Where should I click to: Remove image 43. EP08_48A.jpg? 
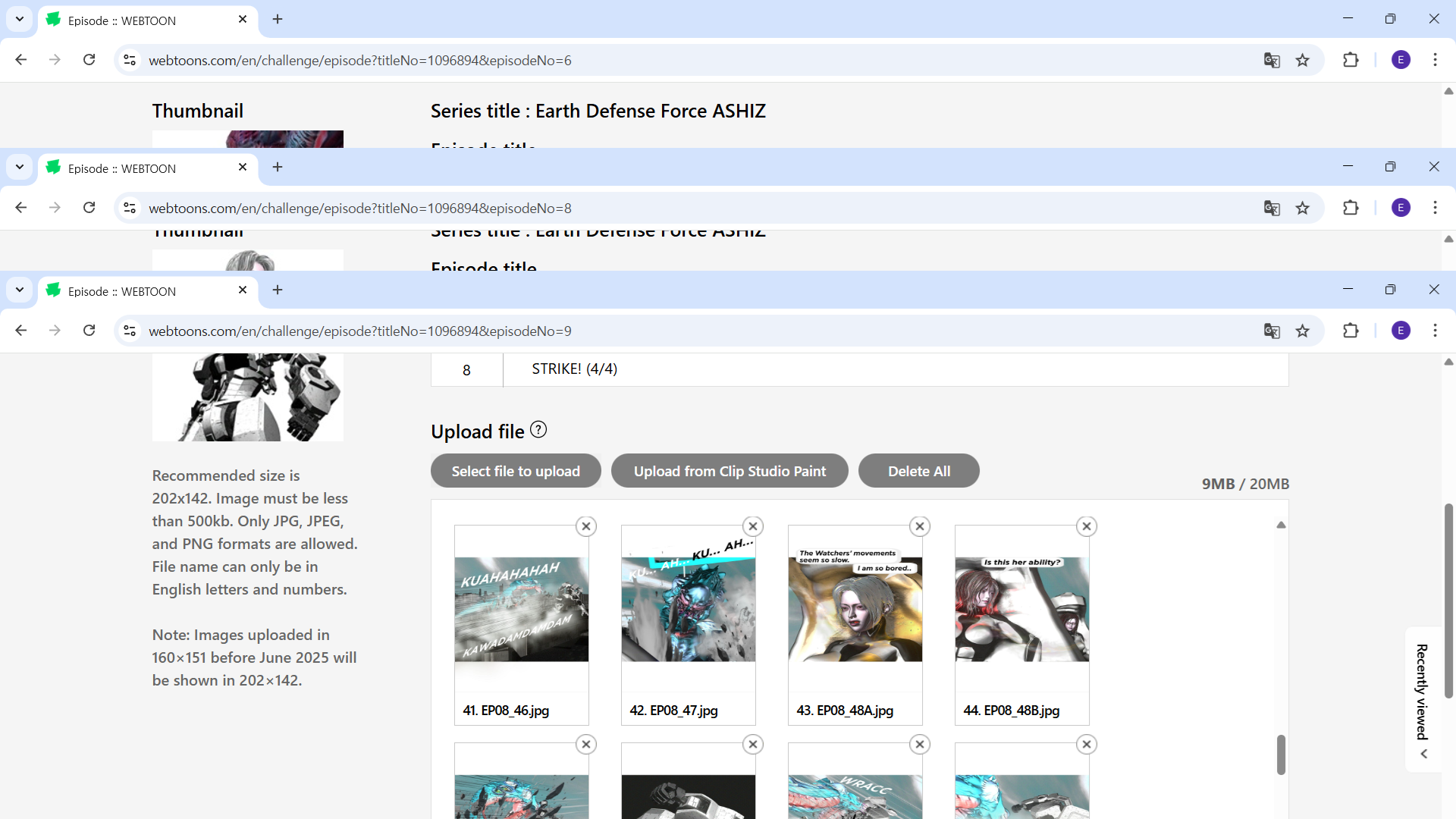tap(920, 526)
